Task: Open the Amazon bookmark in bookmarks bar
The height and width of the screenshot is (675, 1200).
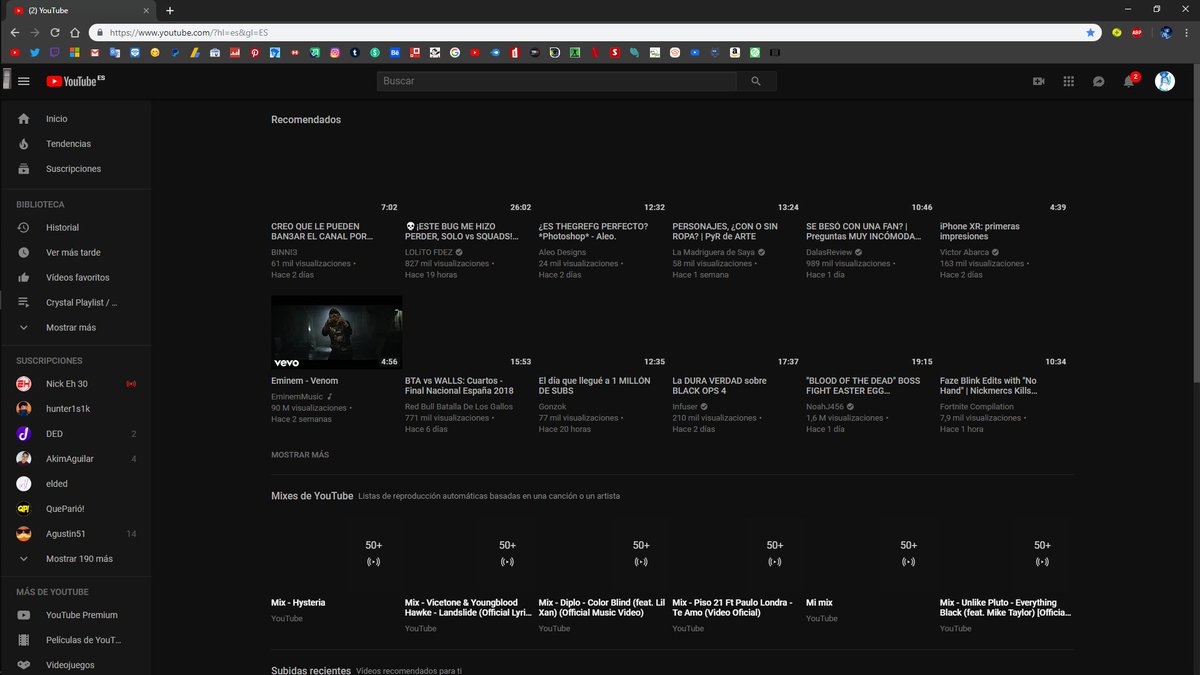Action: 735,52
